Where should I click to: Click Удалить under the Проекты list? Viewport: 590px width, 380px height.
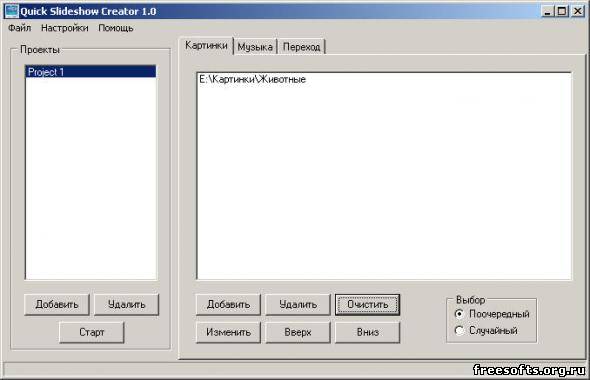[126, 304]
